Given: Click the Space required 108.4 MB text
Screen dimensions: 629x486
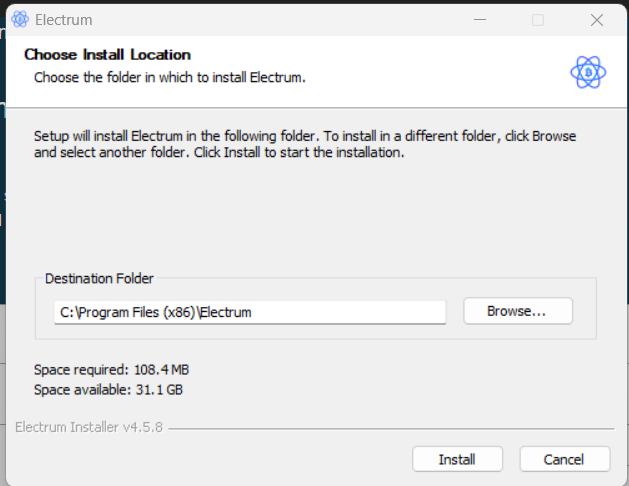Looking at the screenshot, I should coord(111,370).
